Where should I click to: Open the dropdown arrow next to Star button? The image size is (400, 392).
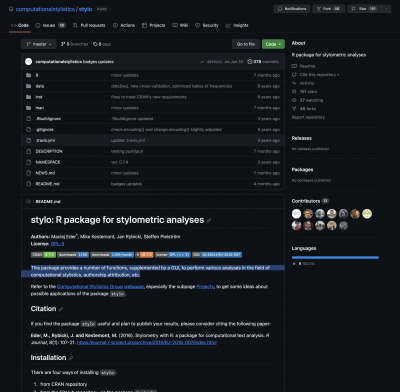coord(386,9)
